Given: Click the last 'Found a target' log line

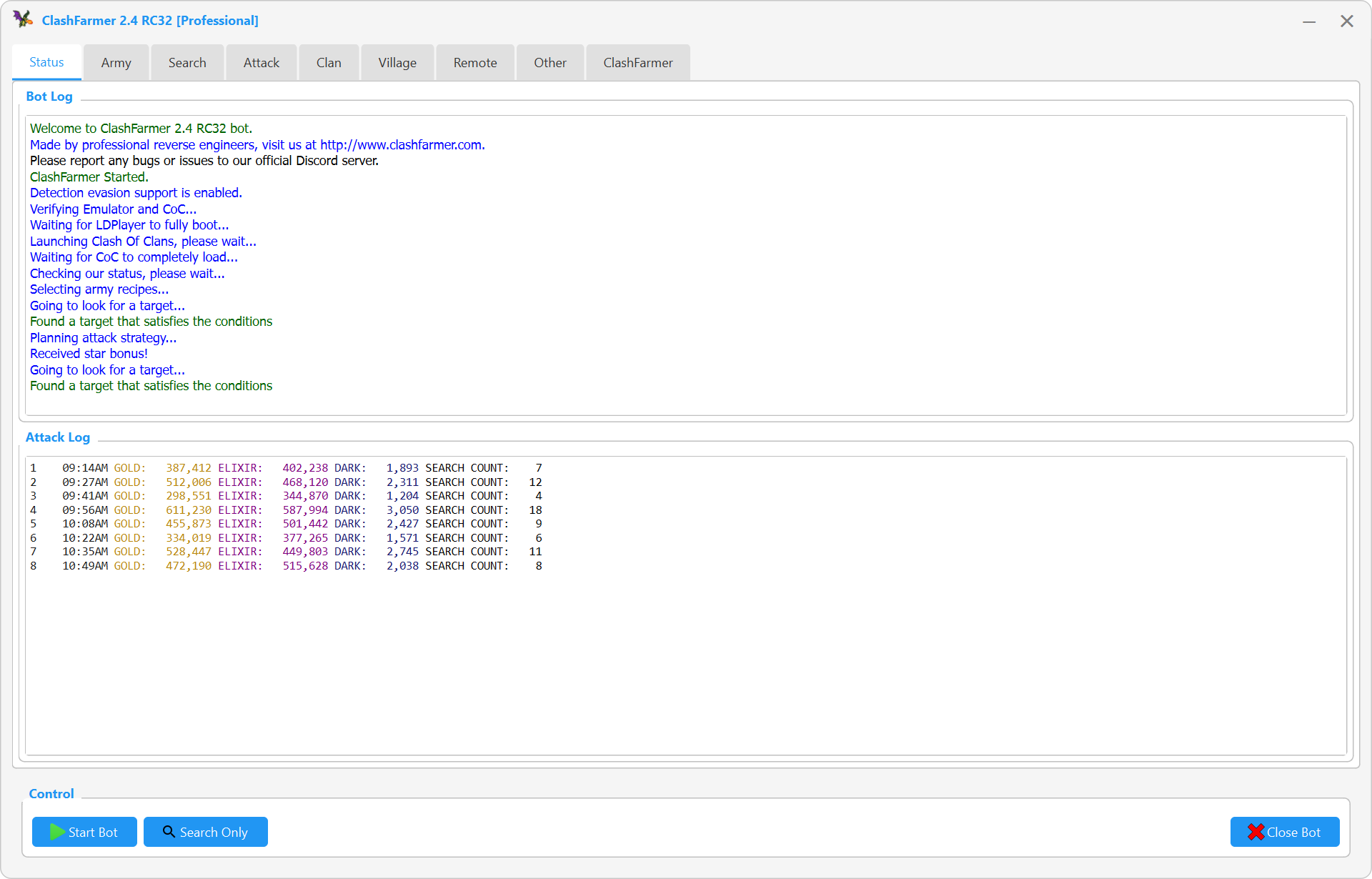Looking at the screenshot, I should [x=151, y=386].
